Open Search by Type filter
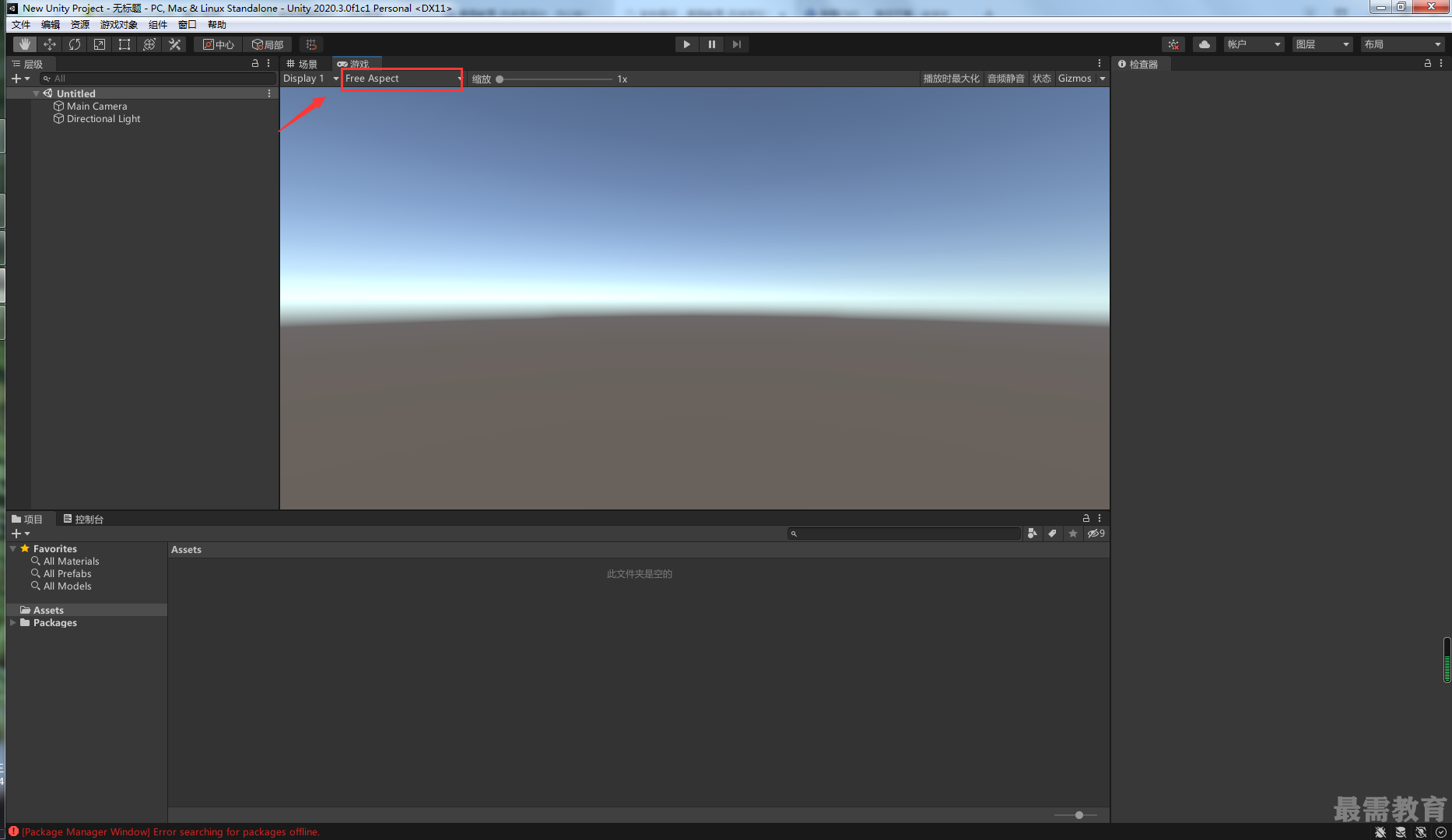 coord(1032,534)
